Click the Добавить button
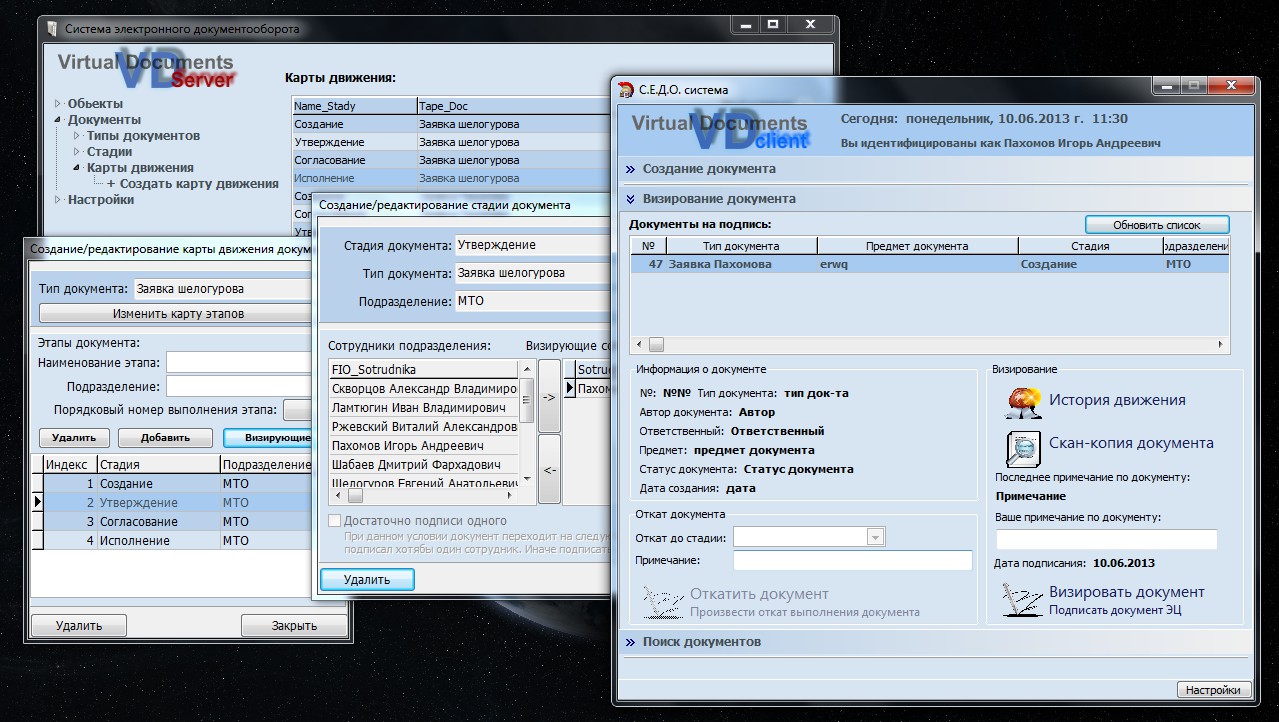1279x722 pixels. [165, 437]
